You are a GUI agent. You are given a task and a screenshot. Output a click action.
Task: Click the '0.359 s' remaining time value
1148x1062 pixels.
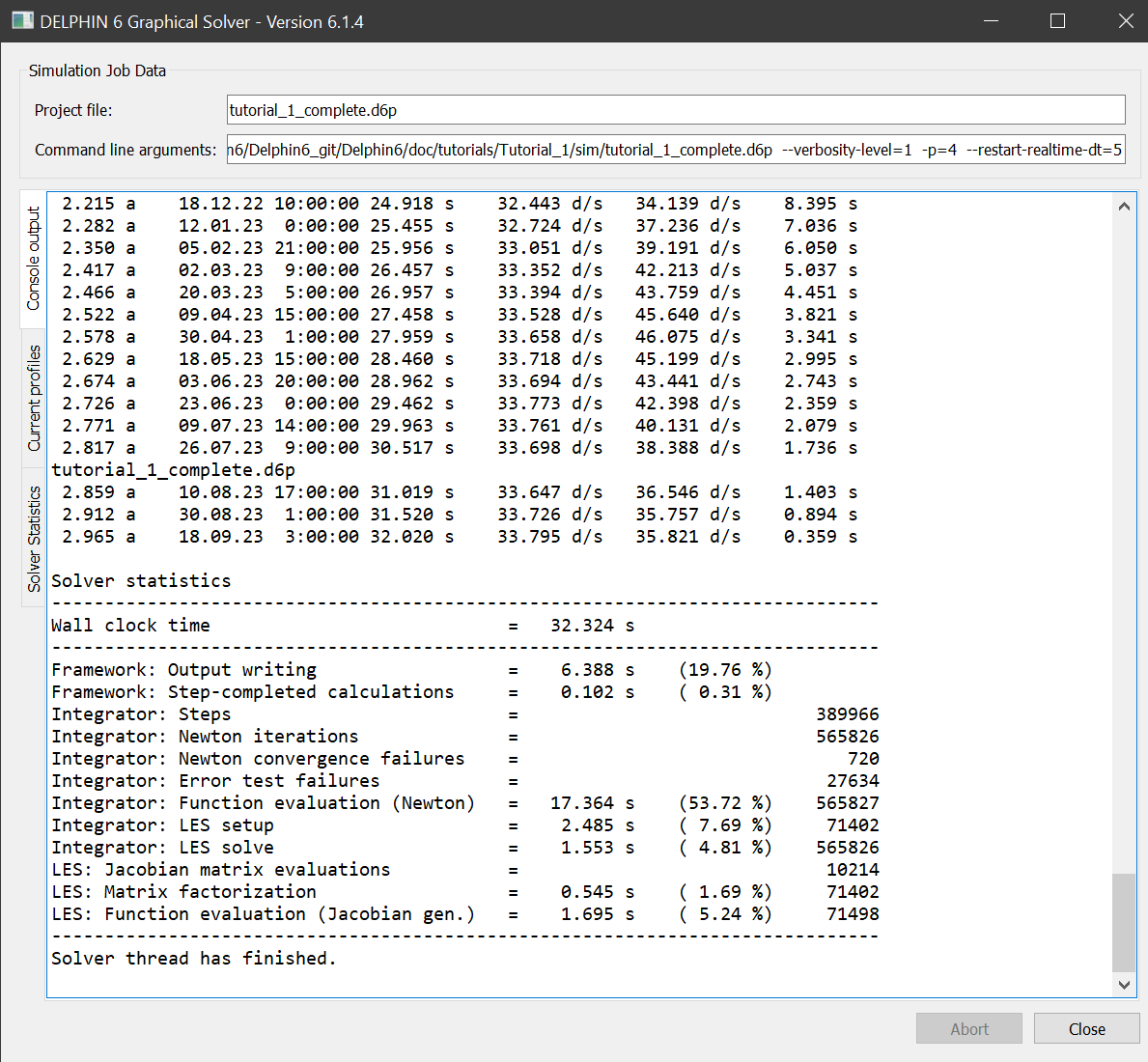[x=820, y=537]
